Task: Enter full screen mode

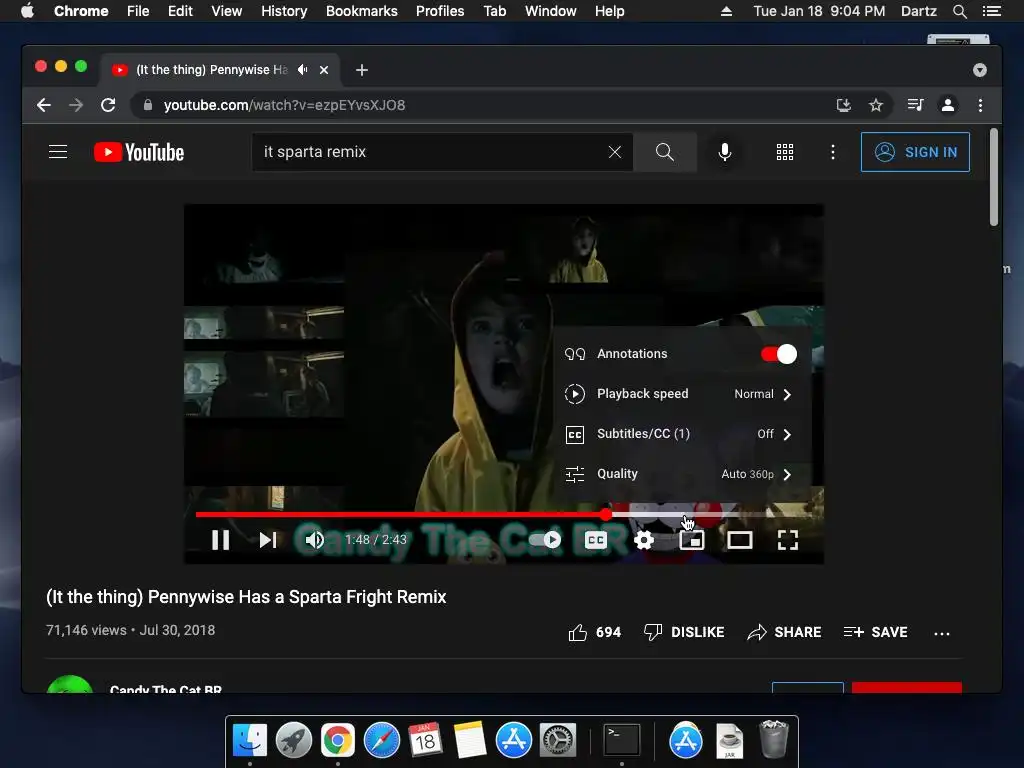Action: pos(788,540)
